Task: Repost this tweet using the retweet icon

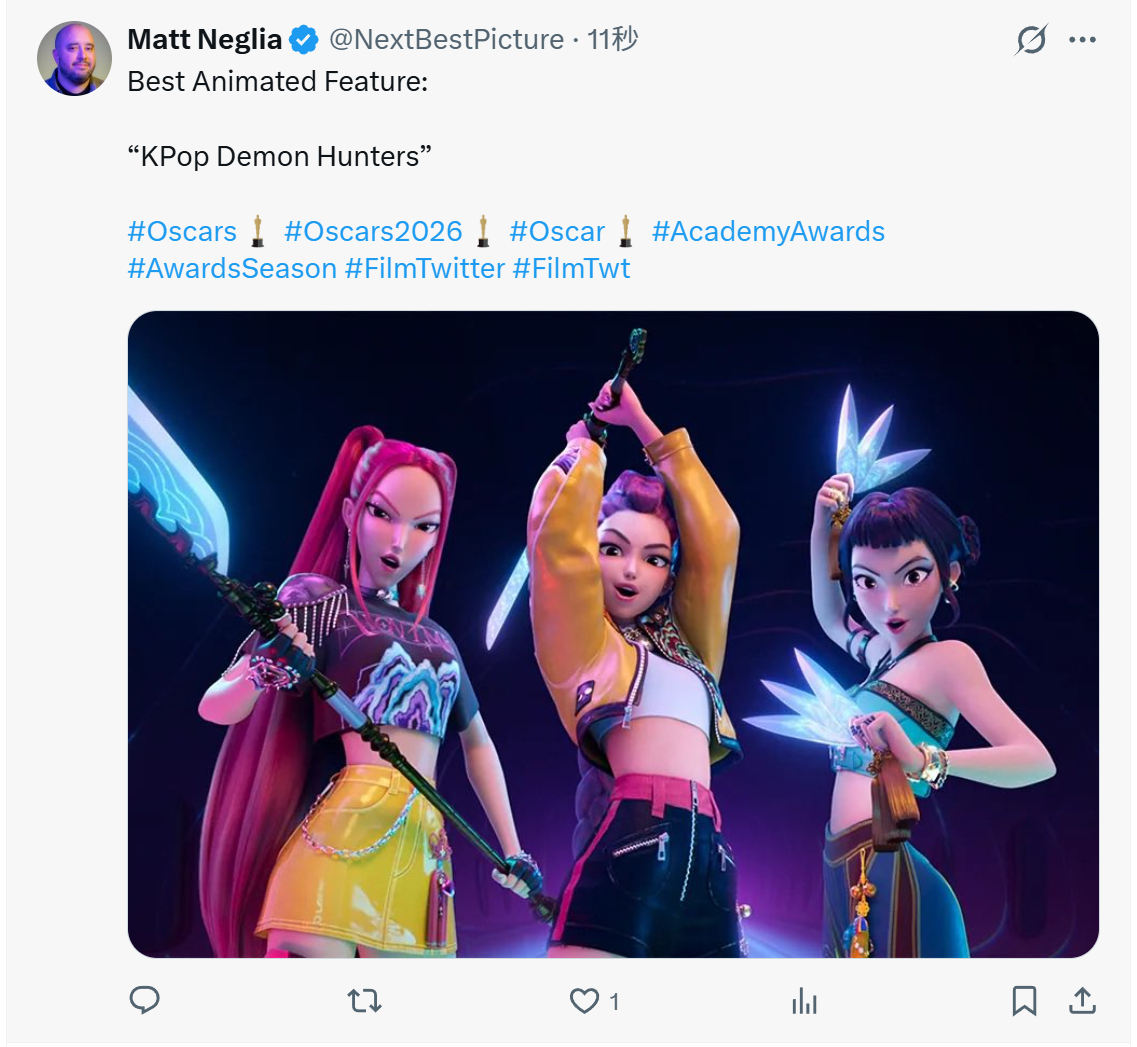Action: pyautogui.click(x=364, y=1000)
